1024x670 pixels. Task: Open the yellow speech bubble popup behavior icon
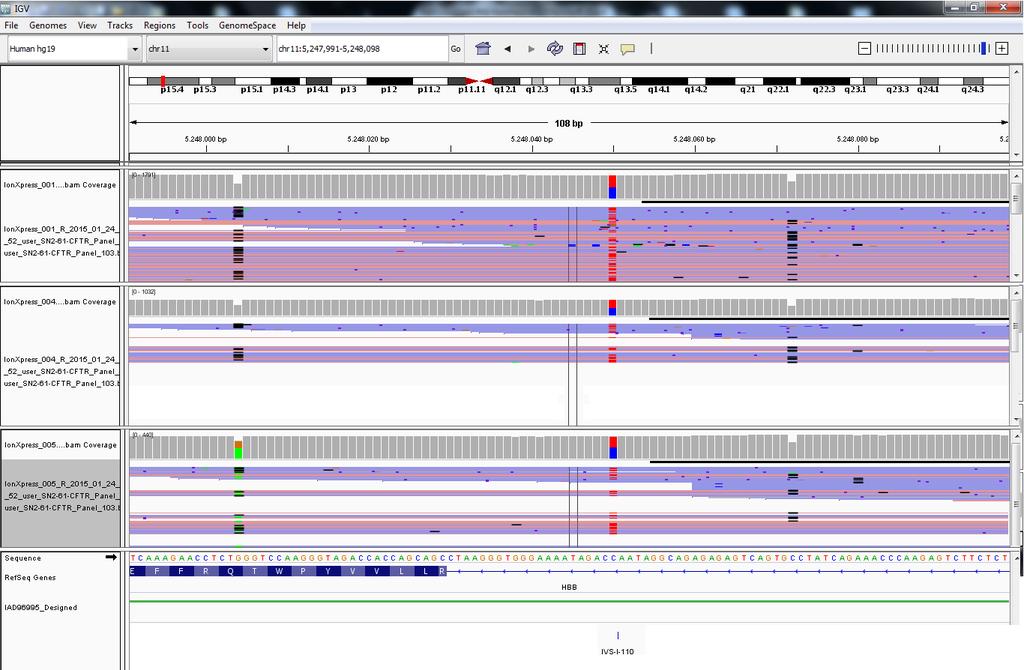[628, 49]
